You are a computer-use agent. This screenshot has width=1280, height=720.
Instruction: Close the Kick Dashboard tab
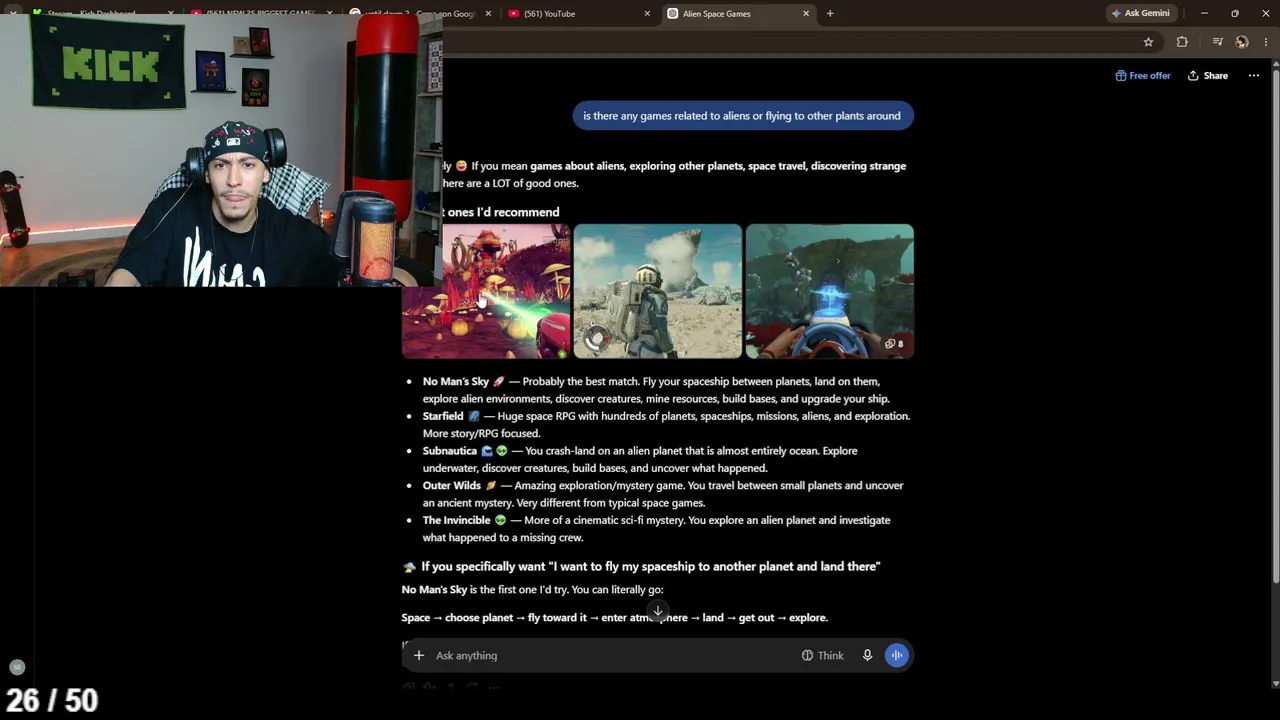tap(170, 14)
